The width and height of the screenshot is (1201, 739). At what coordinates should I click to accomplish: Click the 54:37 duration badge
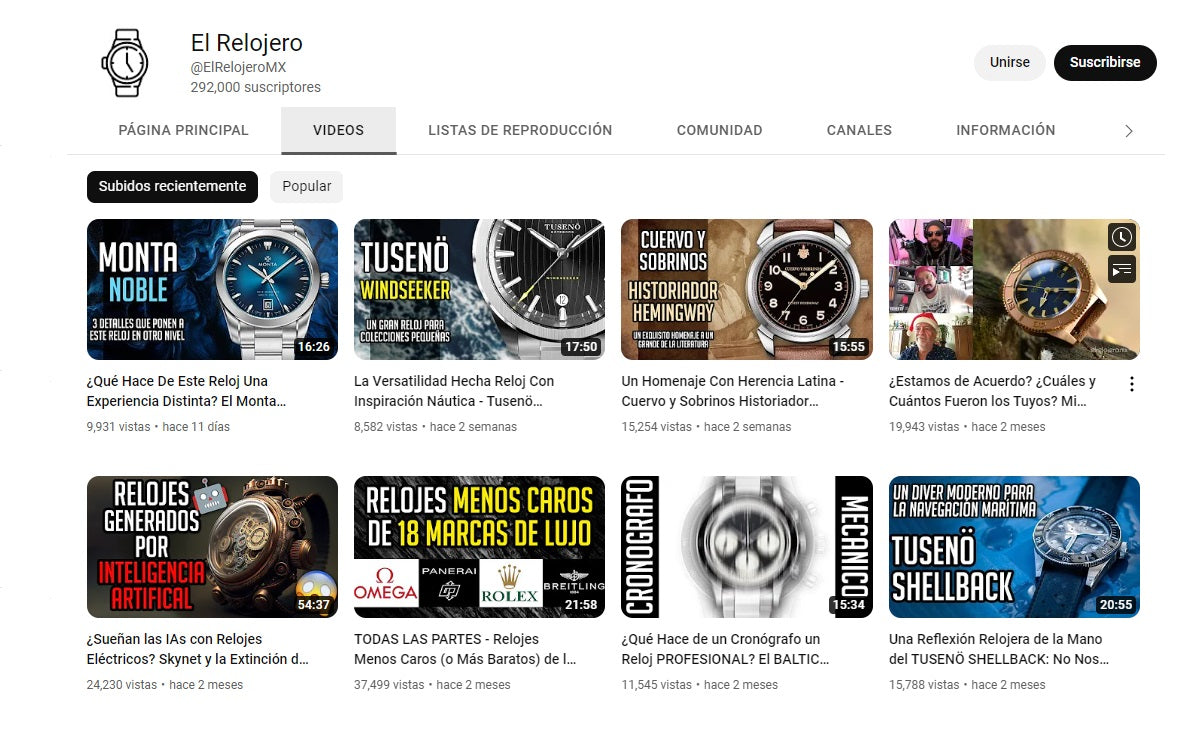(x=313, y=605)
